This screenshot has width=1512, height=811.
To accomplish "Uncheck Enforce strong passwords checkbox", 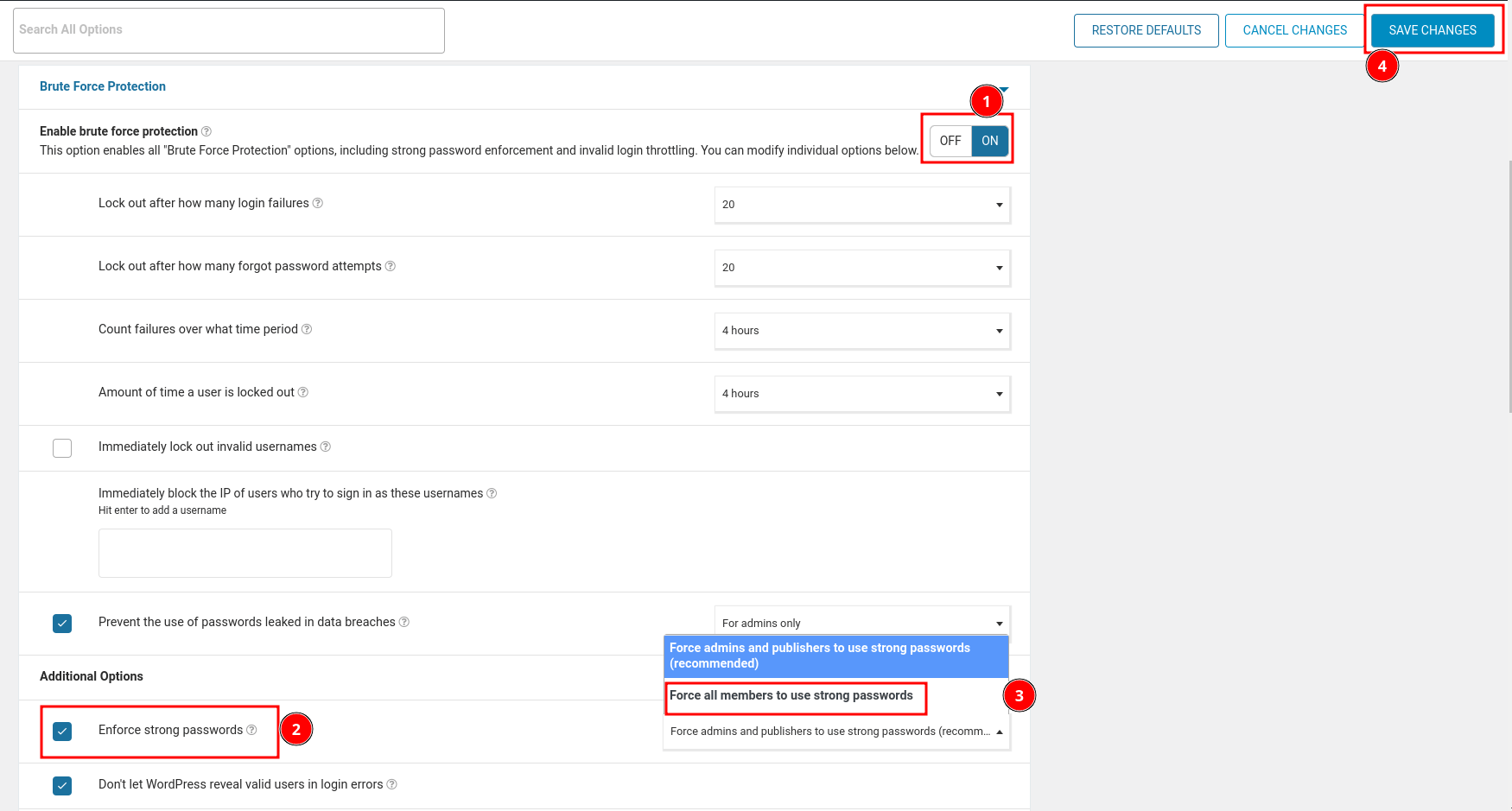I will pyautogui.click(x=62, y=732).
